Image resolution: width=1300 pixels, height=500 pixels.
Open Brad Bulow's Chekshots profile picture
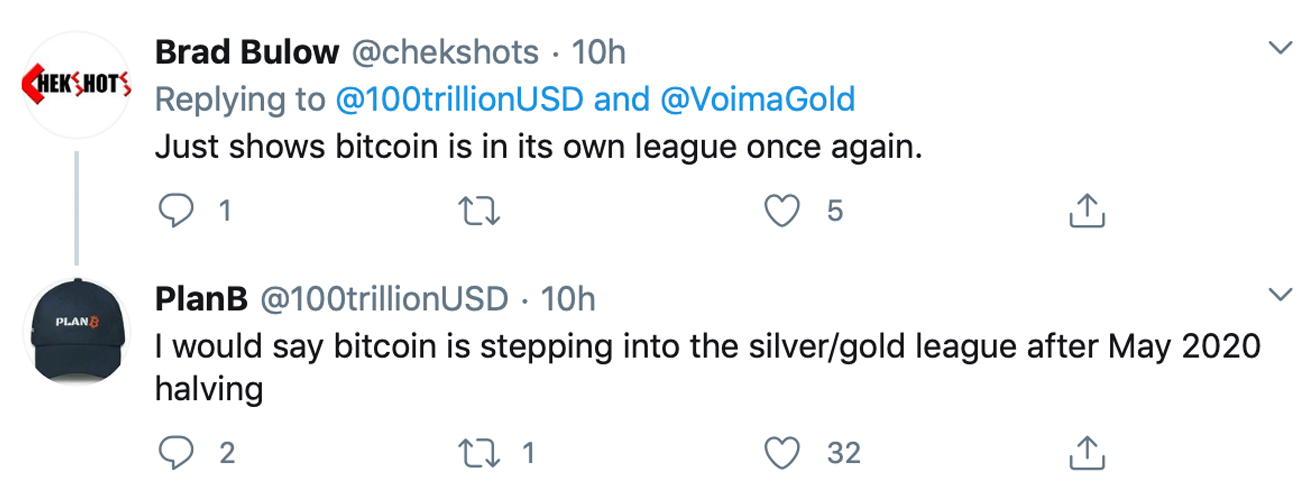pos(76,83)
